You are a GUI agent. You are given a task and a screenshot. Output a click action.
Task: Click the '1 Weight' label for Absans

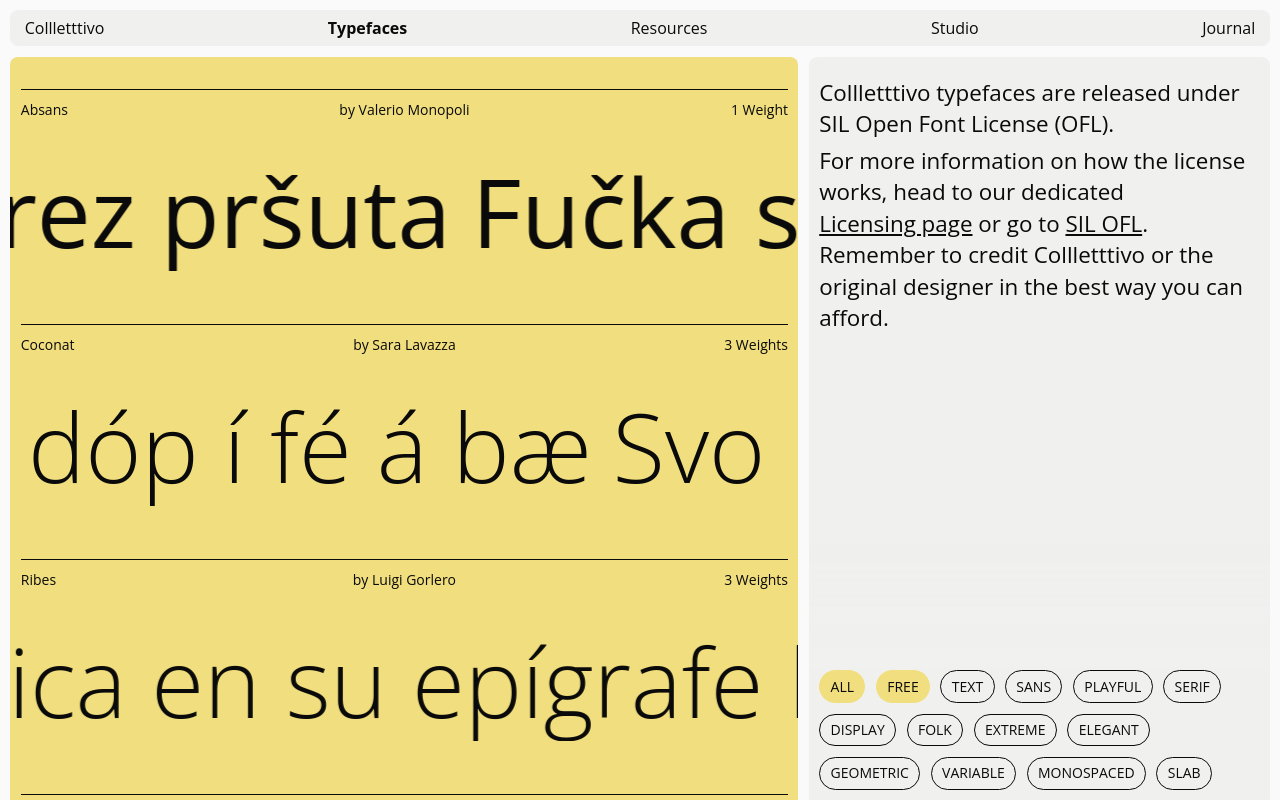pyautogui.click(x=759, y=110)
